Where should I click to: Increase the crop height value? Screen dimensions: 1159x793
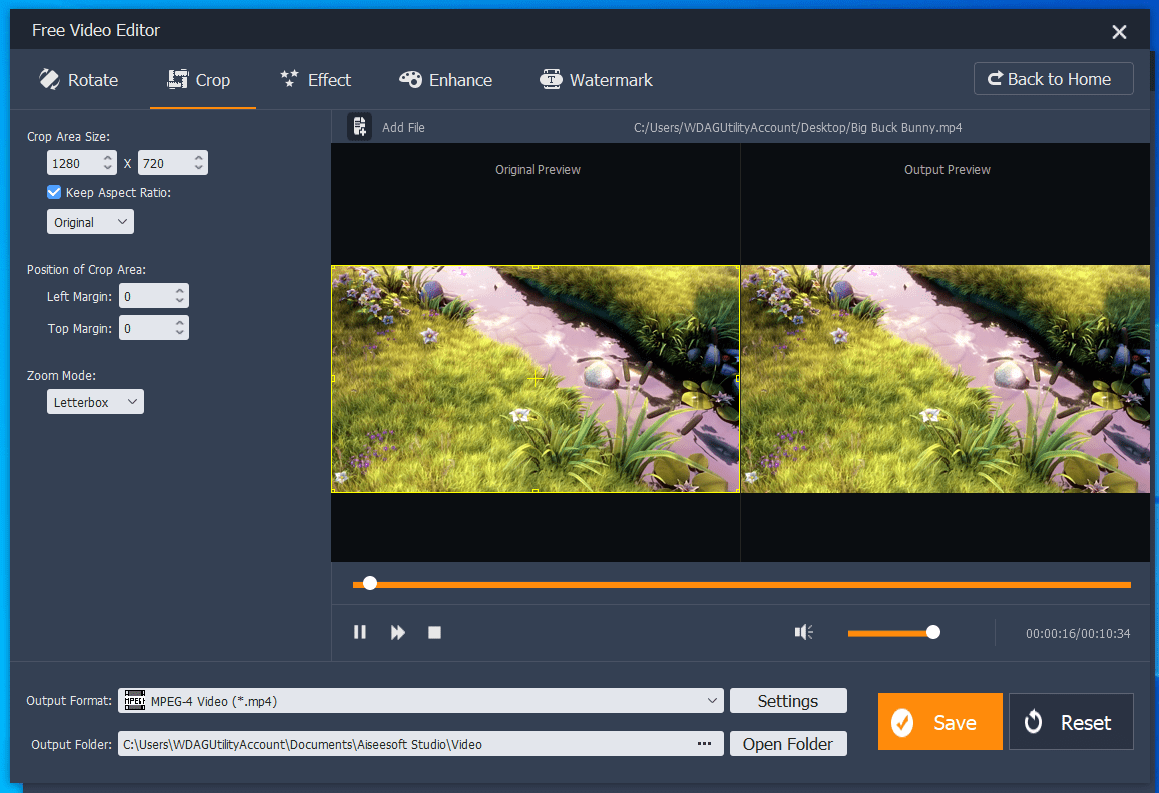198,157
